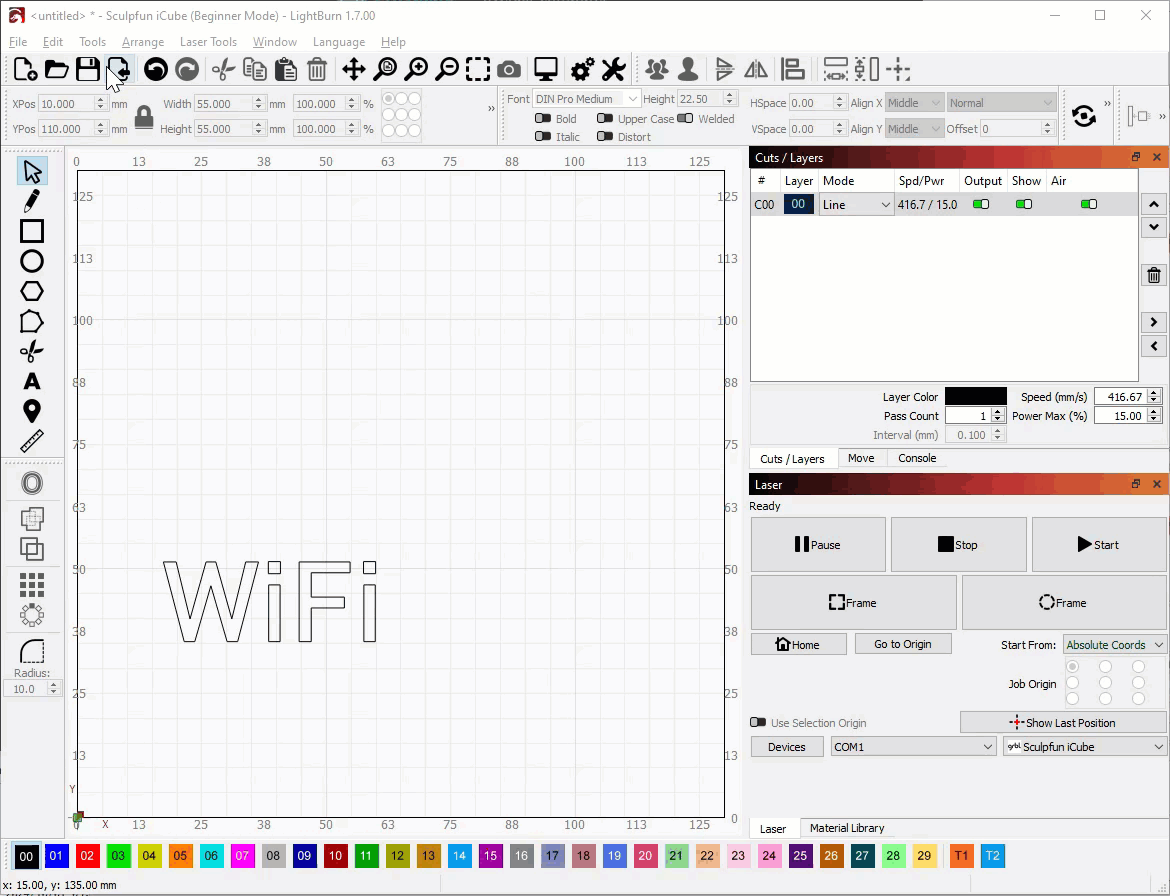Disable Output for layer C00
This screenshot has width=1170, height=896.
pyautogui.click(x=981, y=205)
